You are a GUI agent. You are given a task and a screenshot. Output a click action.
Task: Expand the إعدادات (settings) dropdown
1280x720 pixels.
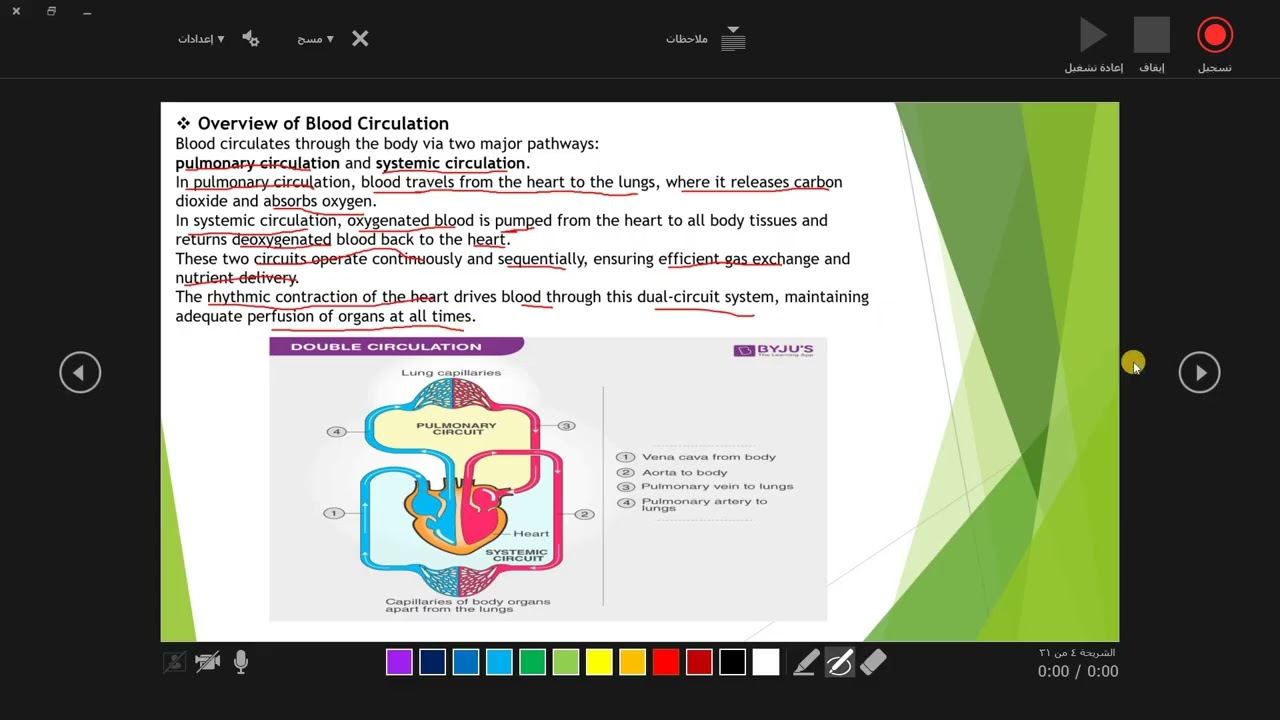[201, 39]
